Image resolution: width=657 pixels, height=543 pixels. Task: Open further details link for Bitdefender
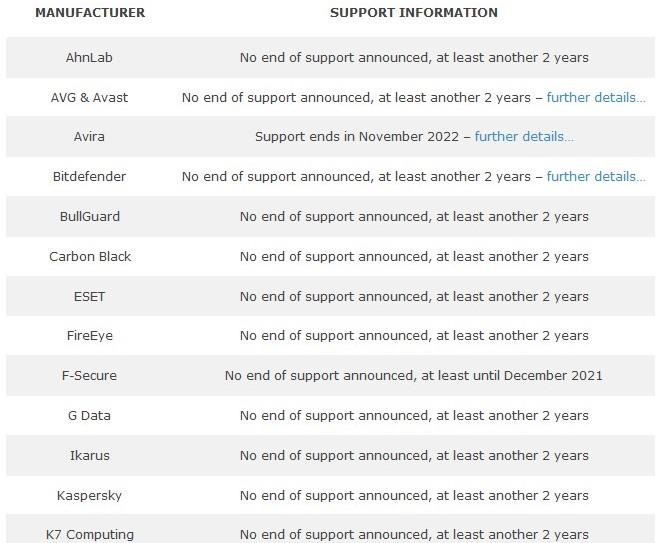click(596, 176)
